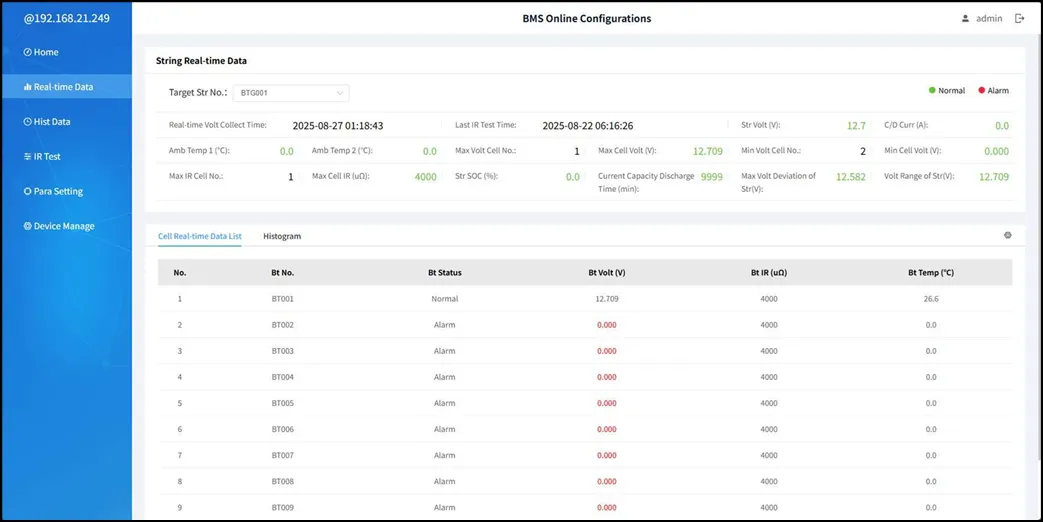
Task: Click the red 0.000 voltage for BT002
Action: tap(607, 325)
